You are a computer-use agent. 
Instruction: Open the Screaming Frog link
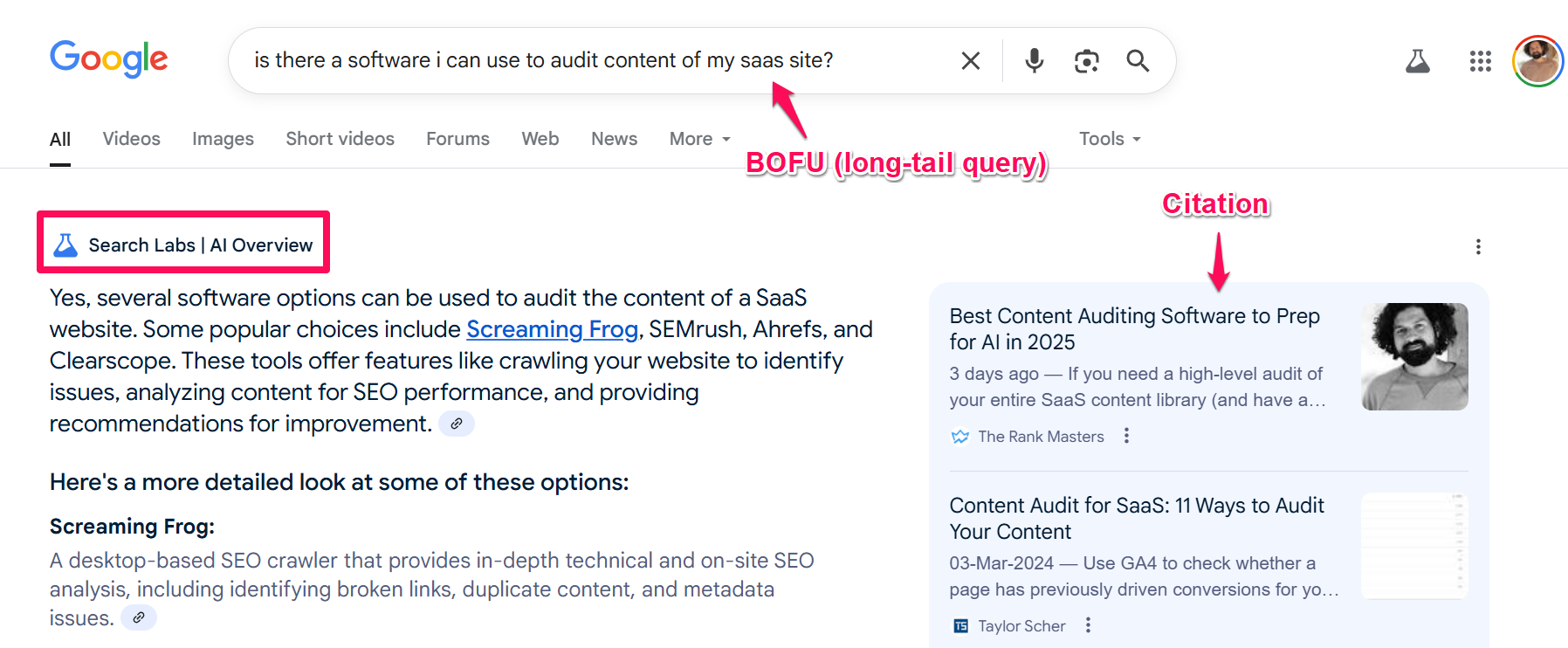pos(553,329)
